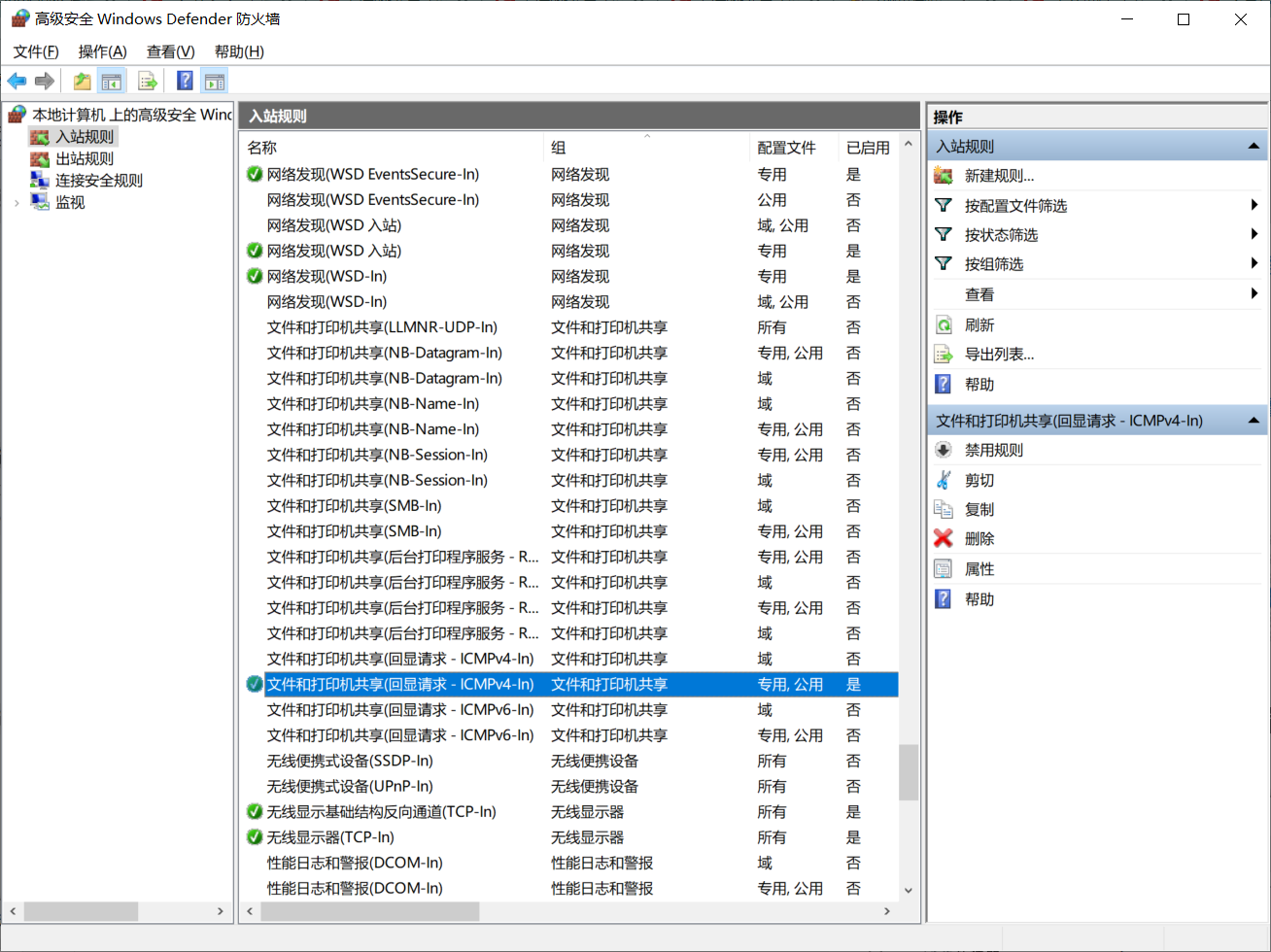Toggle the Show/Hide Console Tree toolbar icon

click(112, 82)
